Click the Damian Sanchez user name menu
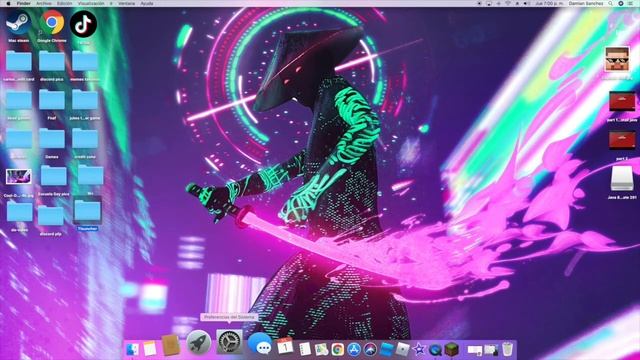The image size is (640, 360). pyautogui.click(x=586, y=3)
